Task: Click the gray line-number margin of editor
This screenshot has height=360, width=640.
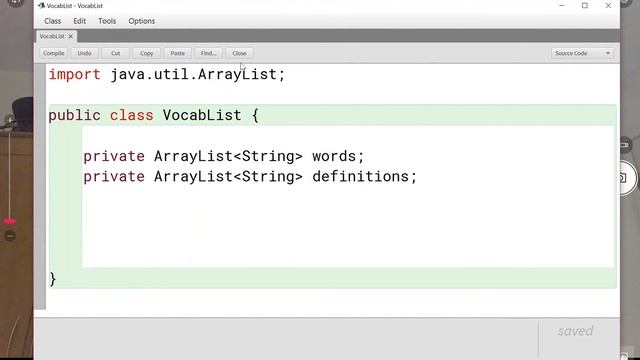Action: pos(40,186)
